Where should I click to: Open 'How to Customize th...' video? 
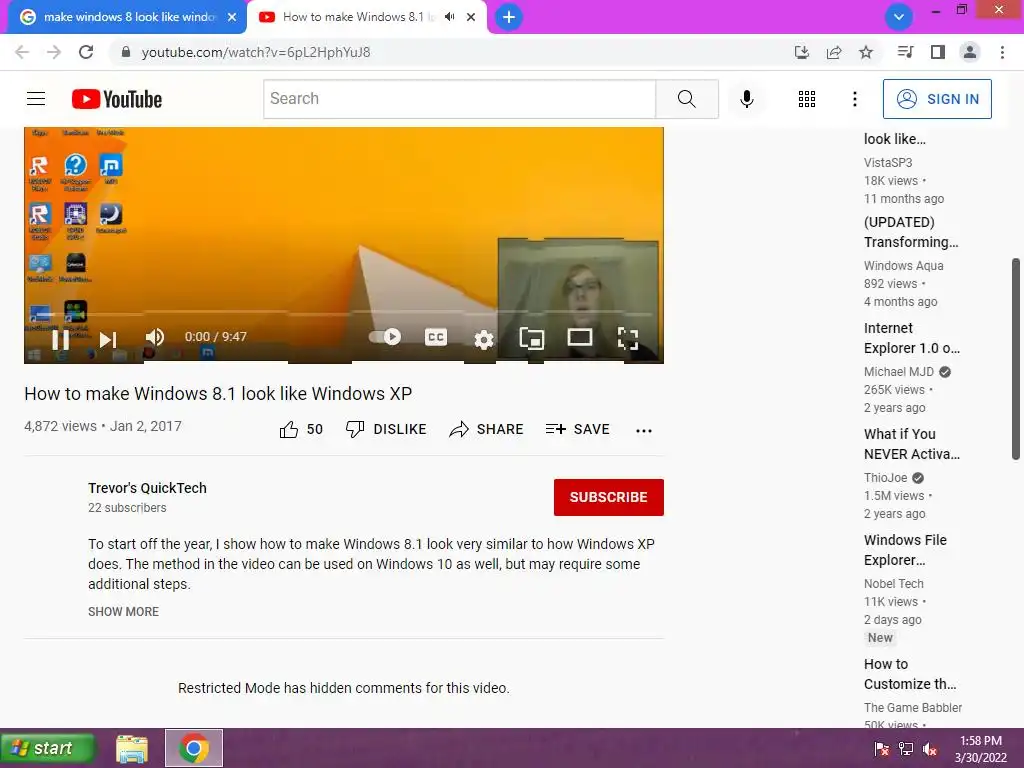[910, 674]
